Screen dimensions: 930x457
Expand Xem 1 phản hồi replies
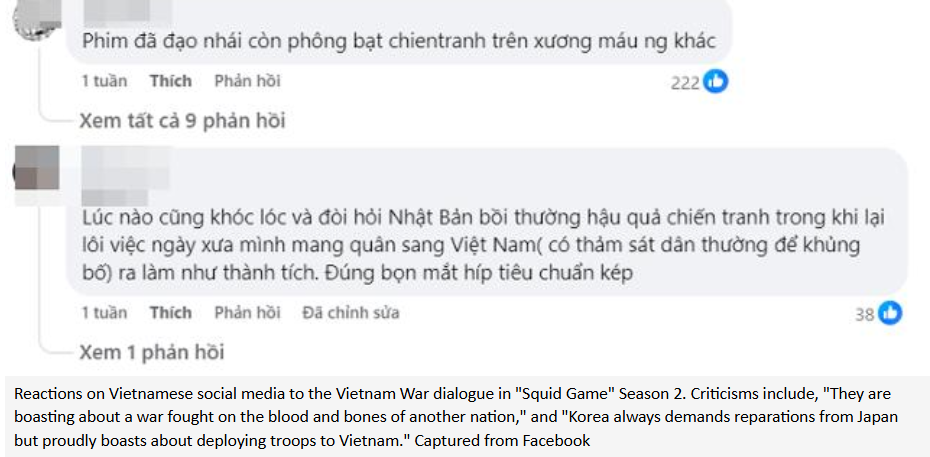[152, 352]
